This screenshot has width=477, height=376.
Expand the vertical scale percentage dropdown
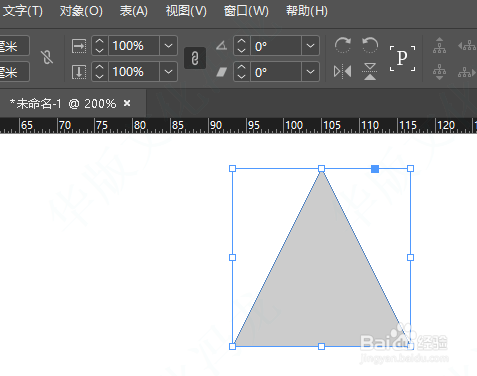tap(168, 72)
